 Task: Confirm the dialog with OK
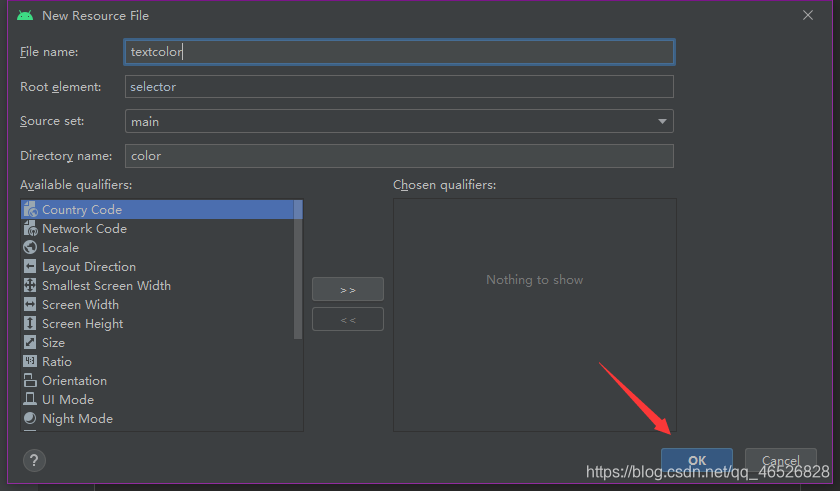pyautogui.click(x=697, y=460)
